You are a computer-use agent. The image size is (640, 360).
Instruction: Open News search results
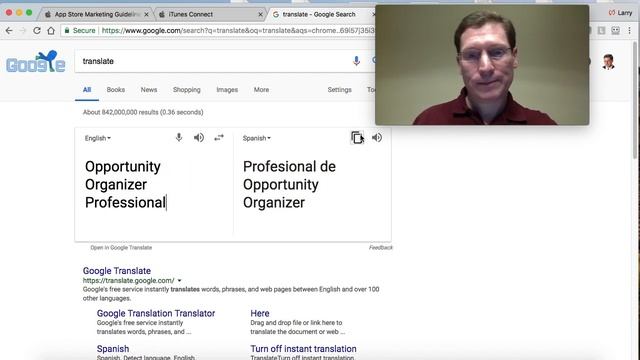(149, 90)
